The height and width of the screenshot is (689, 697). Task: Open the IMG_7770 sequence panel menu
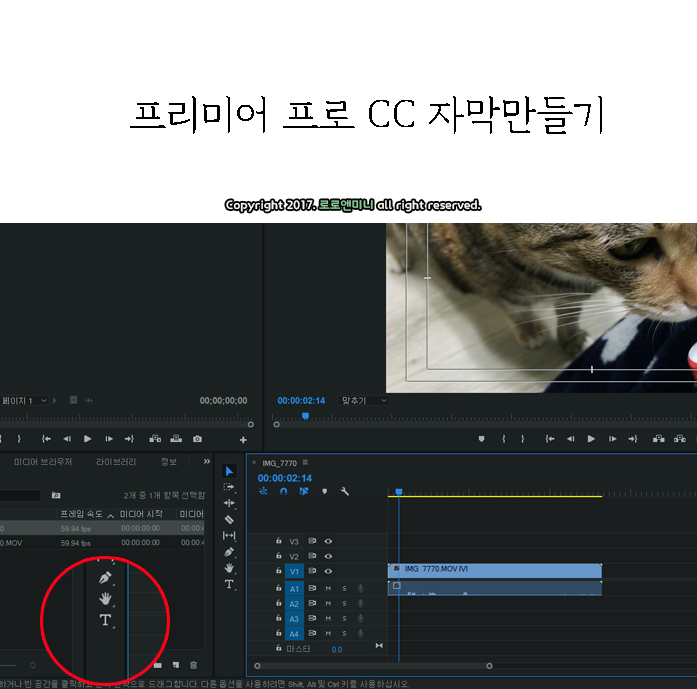[x=305, y=463]
